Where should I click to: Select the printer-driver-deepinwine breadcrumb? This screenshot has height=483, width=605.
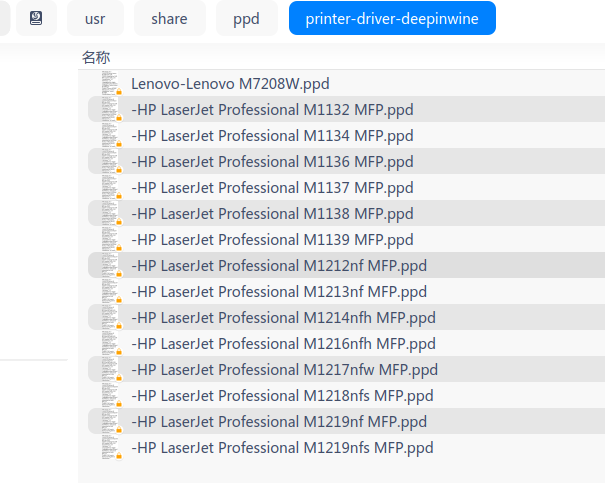pyautogui.click(x=392, y=18)
